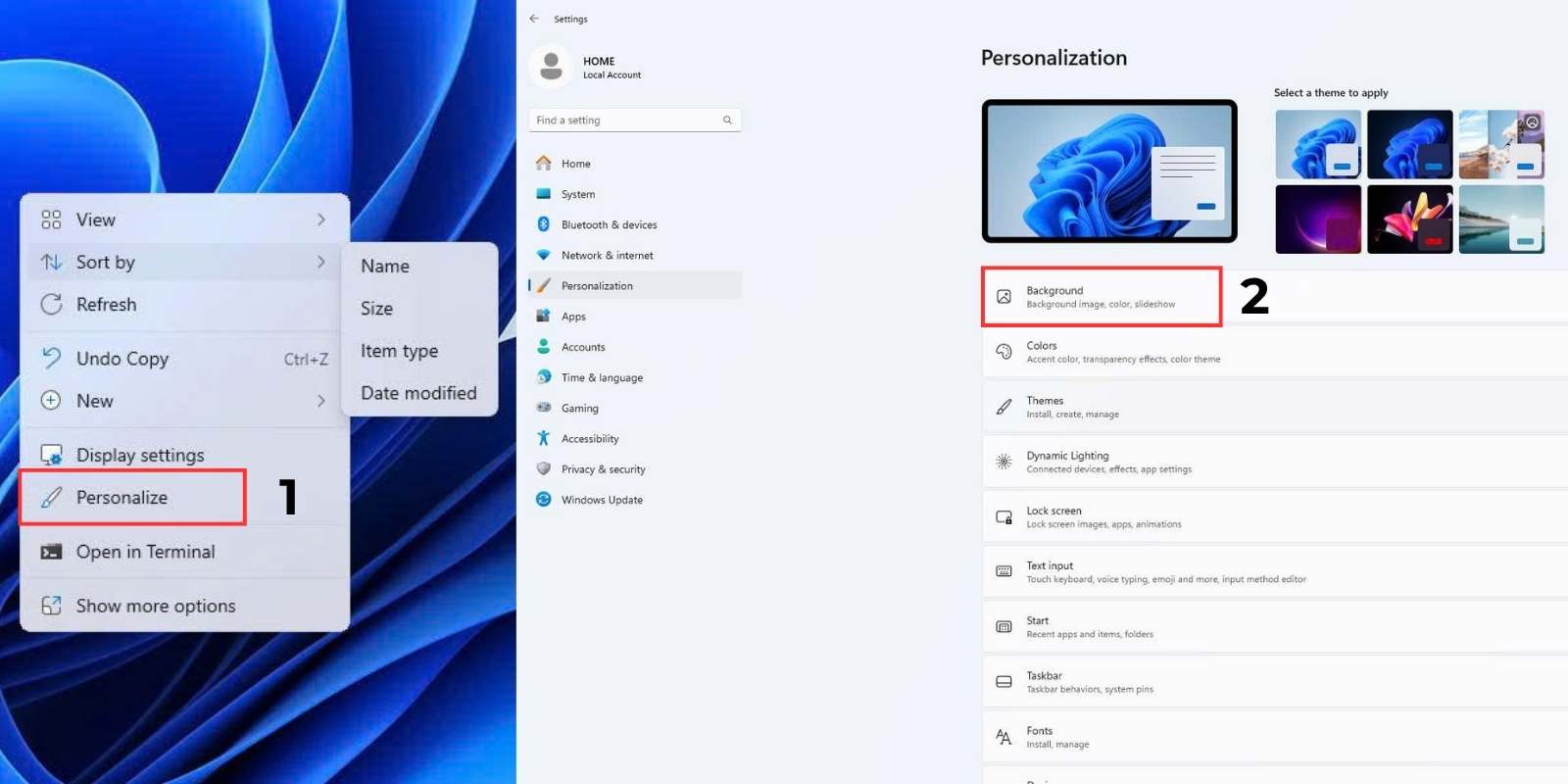
Task: Click the Dynamic Lighting sun icon
Action: (x=1004, y=462)
